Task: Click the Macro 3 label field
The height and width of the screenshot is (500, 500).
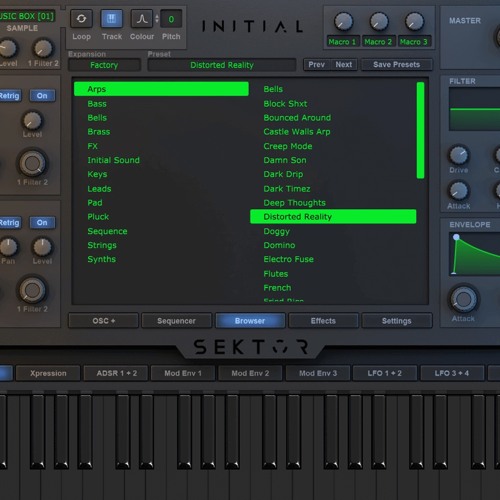Action: (x=414, y=42)
